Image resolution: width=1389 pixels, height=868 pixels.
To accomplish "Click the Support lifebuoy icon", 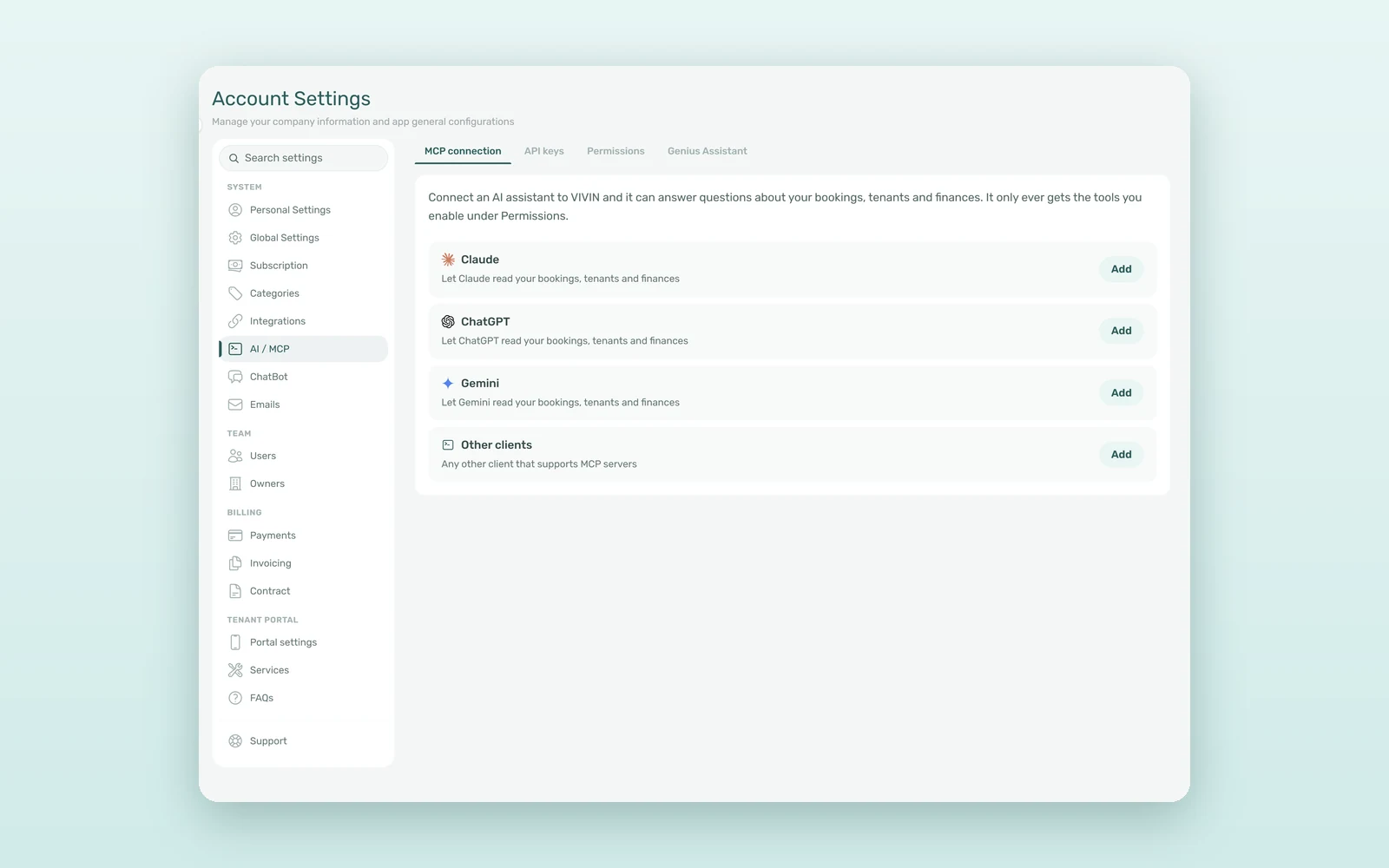I will [x=235, y=741].
